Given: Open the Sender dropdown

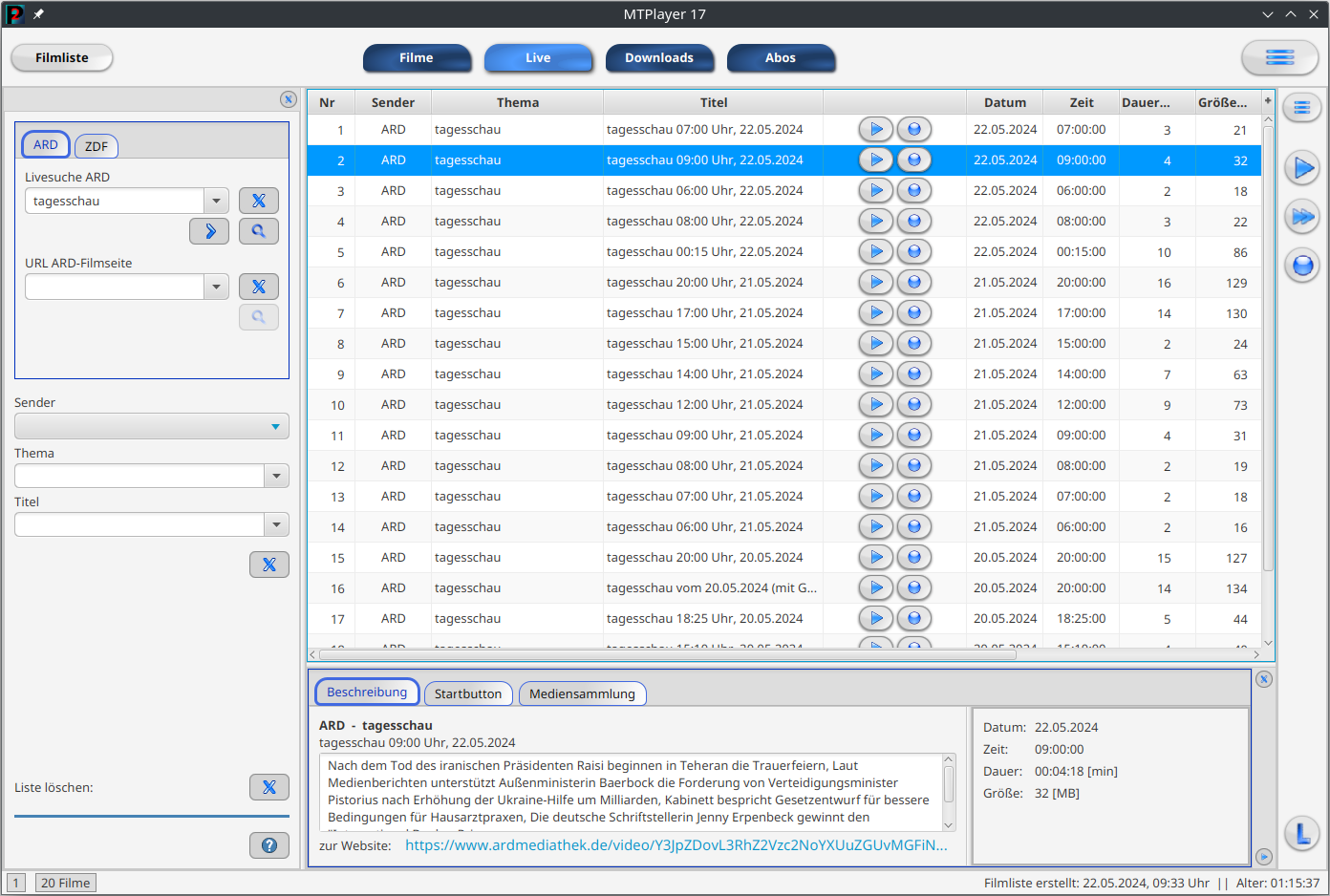Looking at the screenshot, I should click(x=152, y=426).
